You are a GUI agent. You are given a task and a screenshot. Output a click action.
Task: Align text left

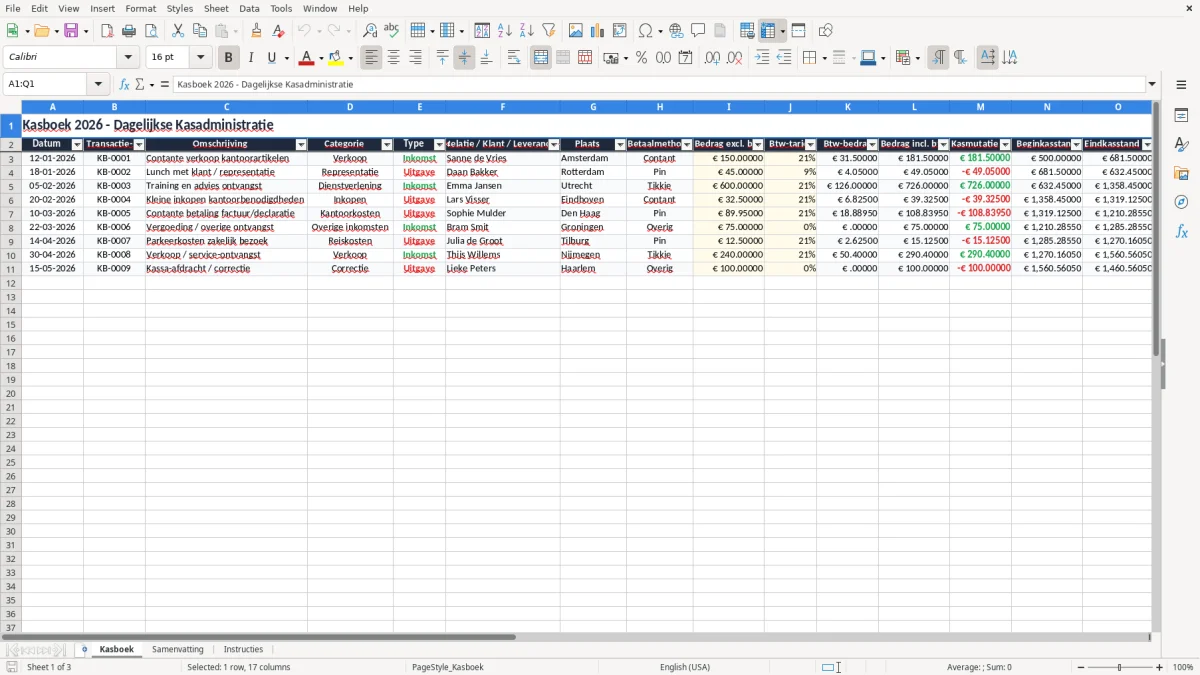pos(372,58)
